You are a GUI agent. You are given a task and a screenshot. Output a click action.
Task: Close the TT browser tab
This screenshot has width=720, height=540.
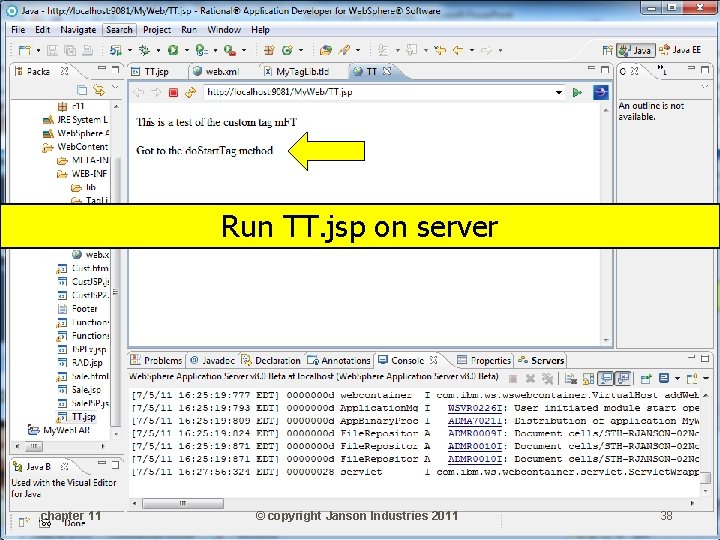(x=387, y=71)
